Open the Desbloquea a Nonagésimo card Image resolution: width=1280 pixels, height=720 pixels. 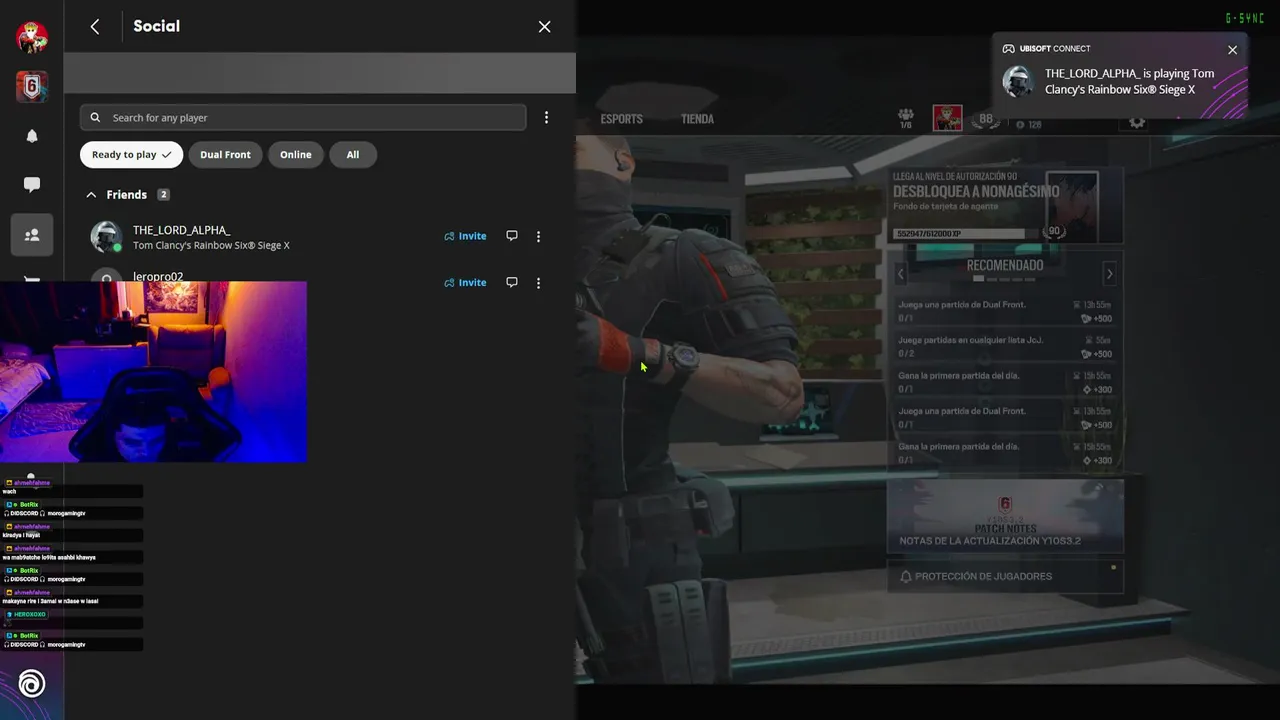1005,207
